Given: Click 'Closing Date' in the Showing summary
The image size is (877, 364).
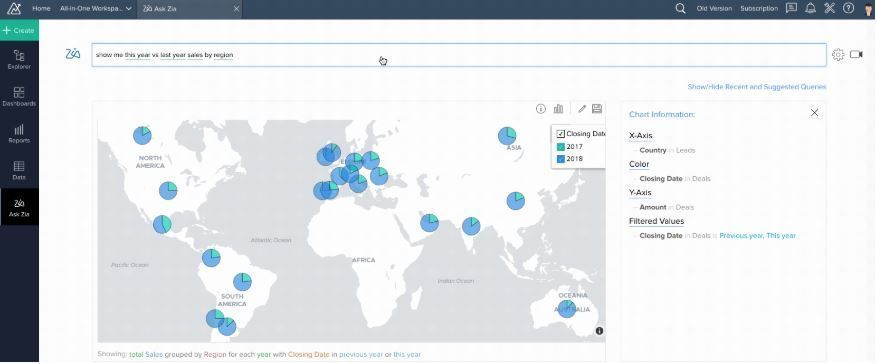Looking at the screenshot, I should click(309, 354).
